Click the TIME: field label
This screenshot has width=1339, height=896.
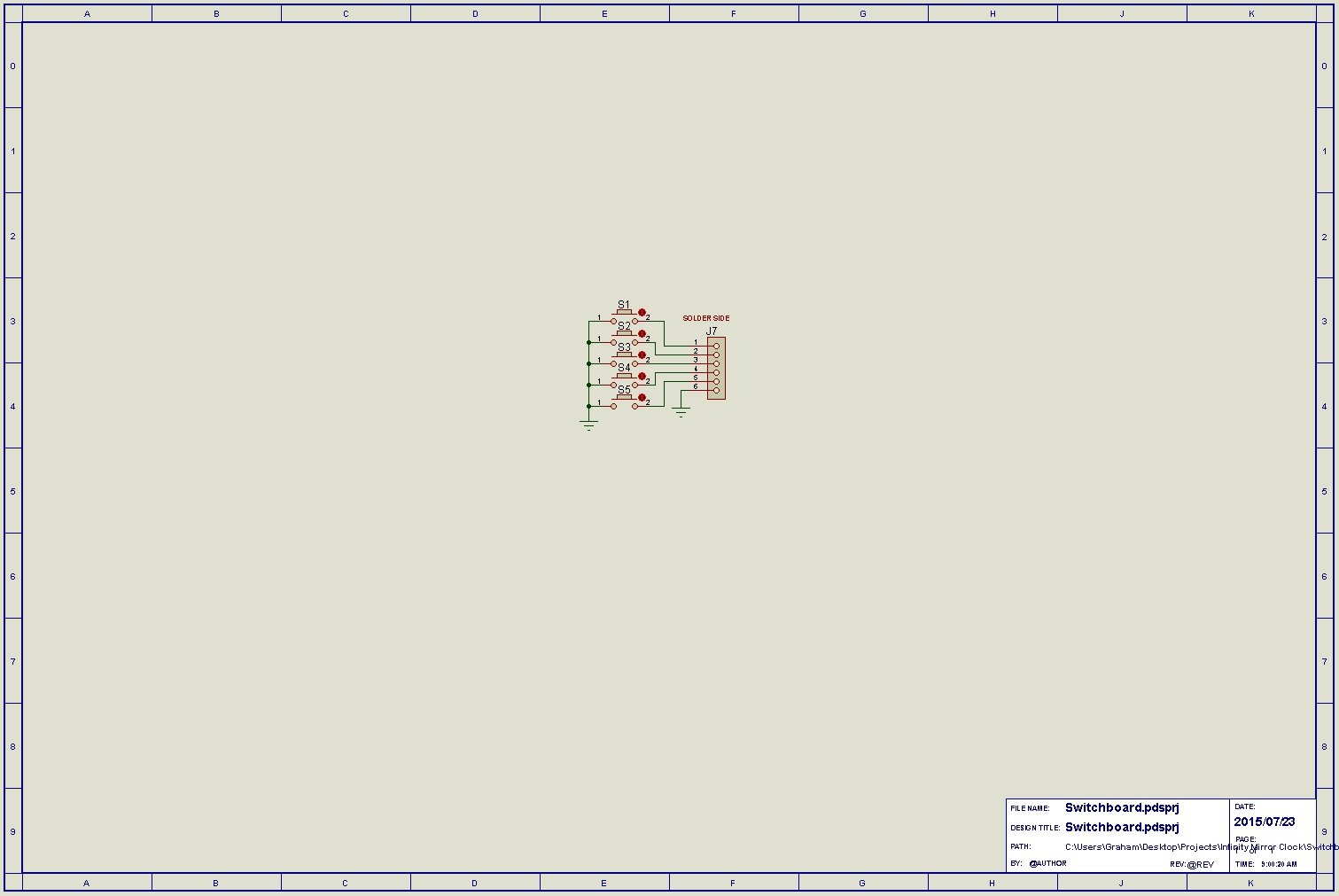pyautogui.click(x=1244, y=864)
